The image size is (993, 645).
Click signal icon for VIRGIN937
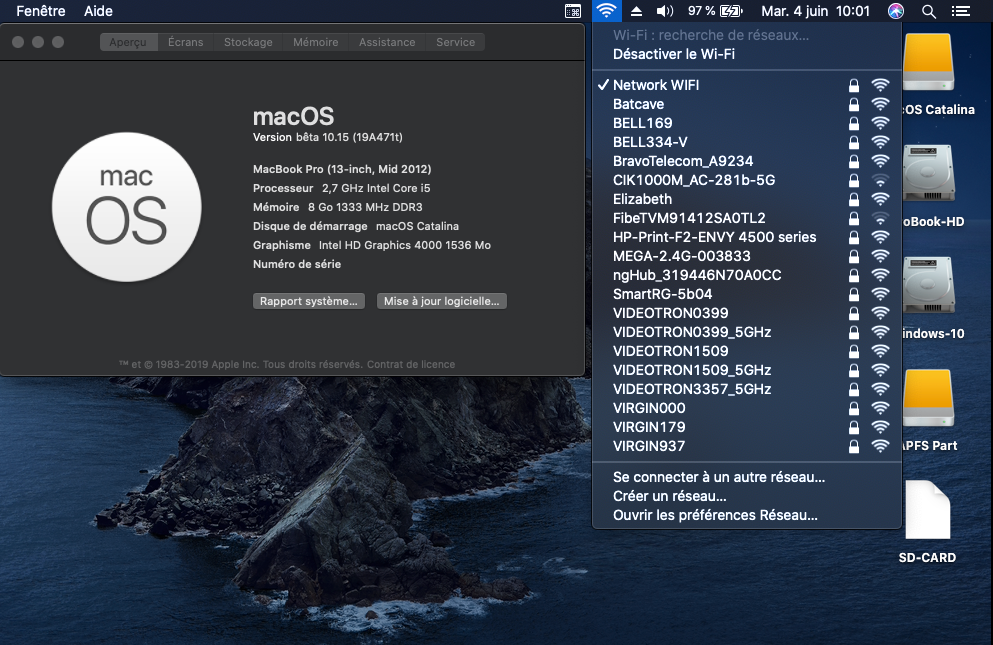pyautogui.click(x=880, y=446)
